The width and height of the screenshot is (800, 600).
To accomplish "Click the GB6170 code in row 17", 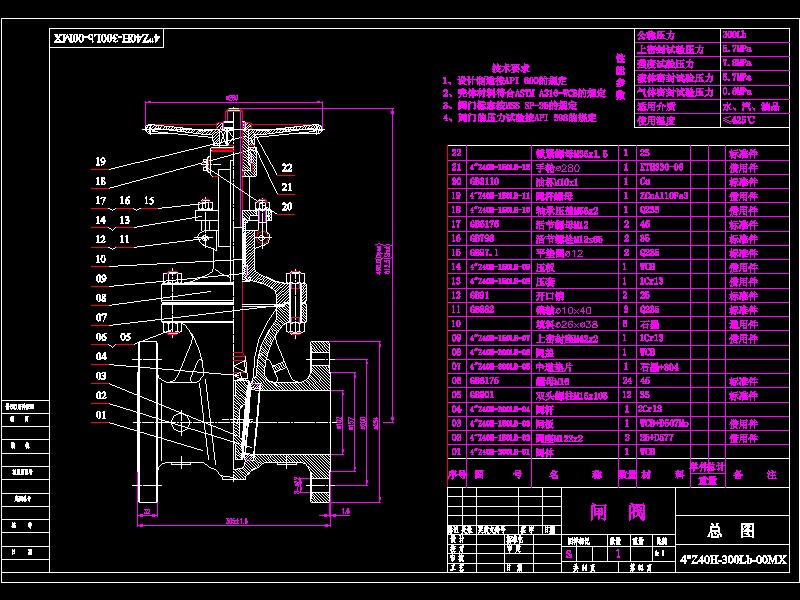I will 484,225.
